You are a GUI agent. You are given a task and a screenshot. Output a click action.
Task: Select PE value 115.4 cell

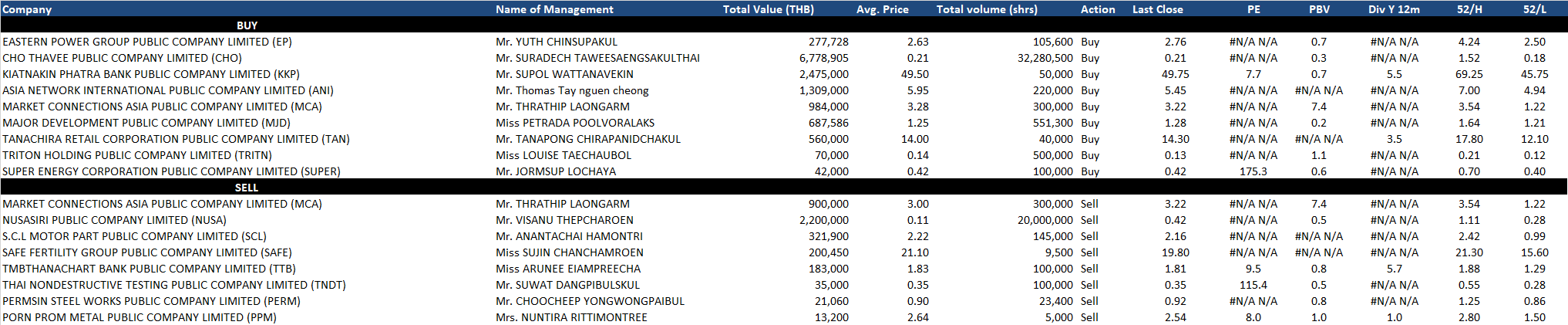tap(1253, 285)
